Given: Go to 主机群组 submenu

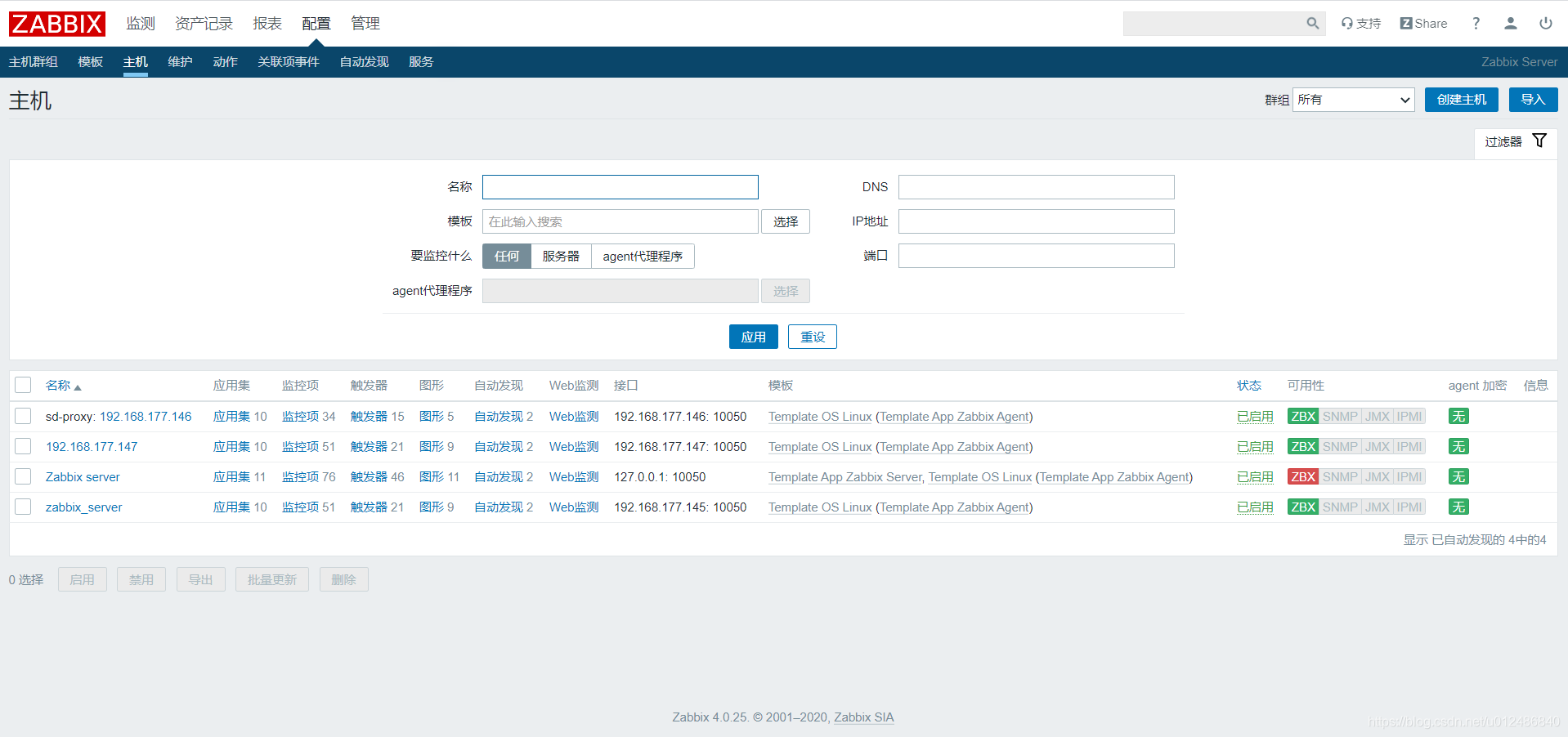Looking at the screenshot, I should pyautogui.click(x=34, y=62).
